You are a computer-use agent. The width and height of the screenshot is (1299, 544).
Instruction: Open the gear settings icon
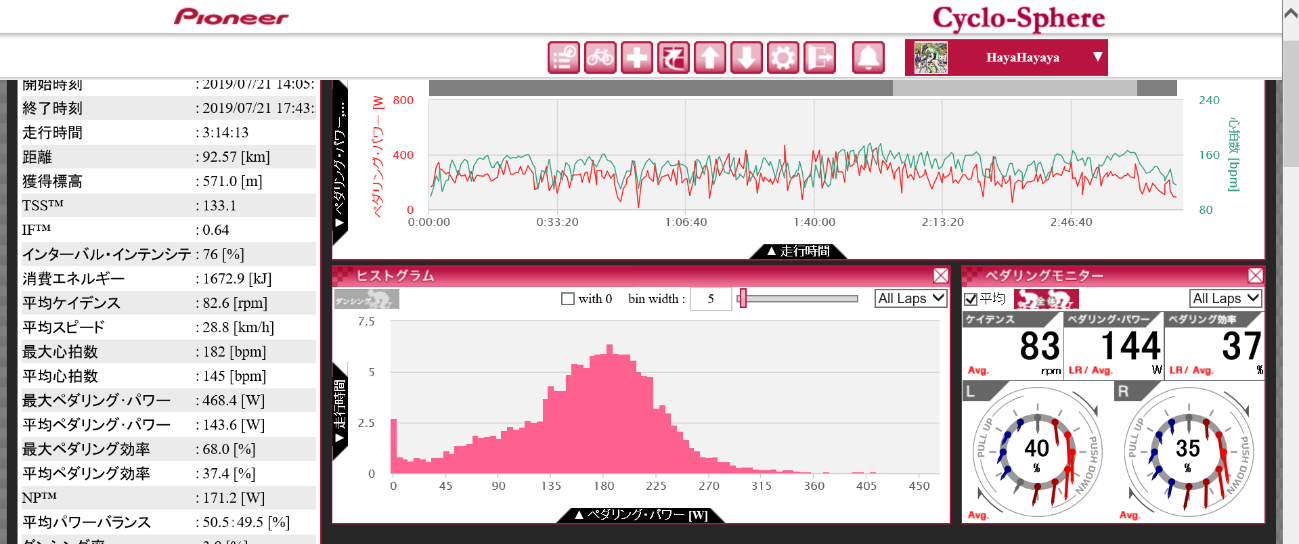(x=782, y=58)
